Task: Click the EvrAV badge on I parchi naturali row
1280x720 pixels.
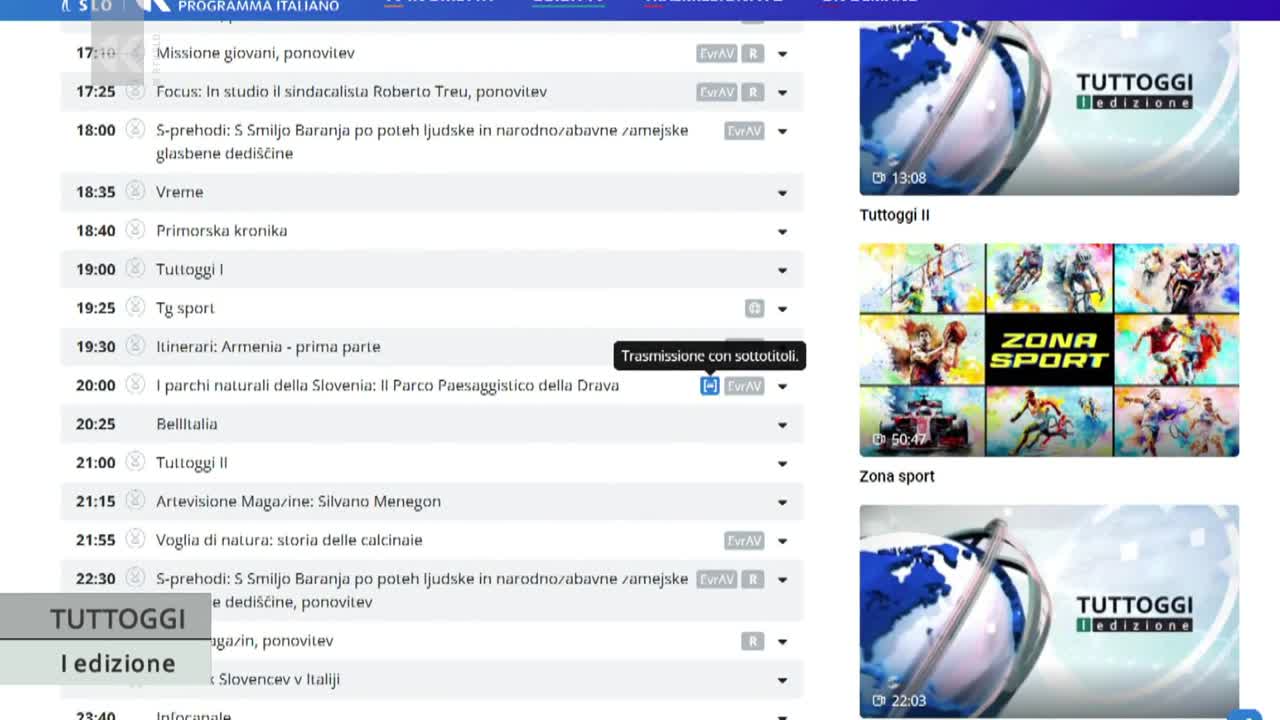Action: 745,386
